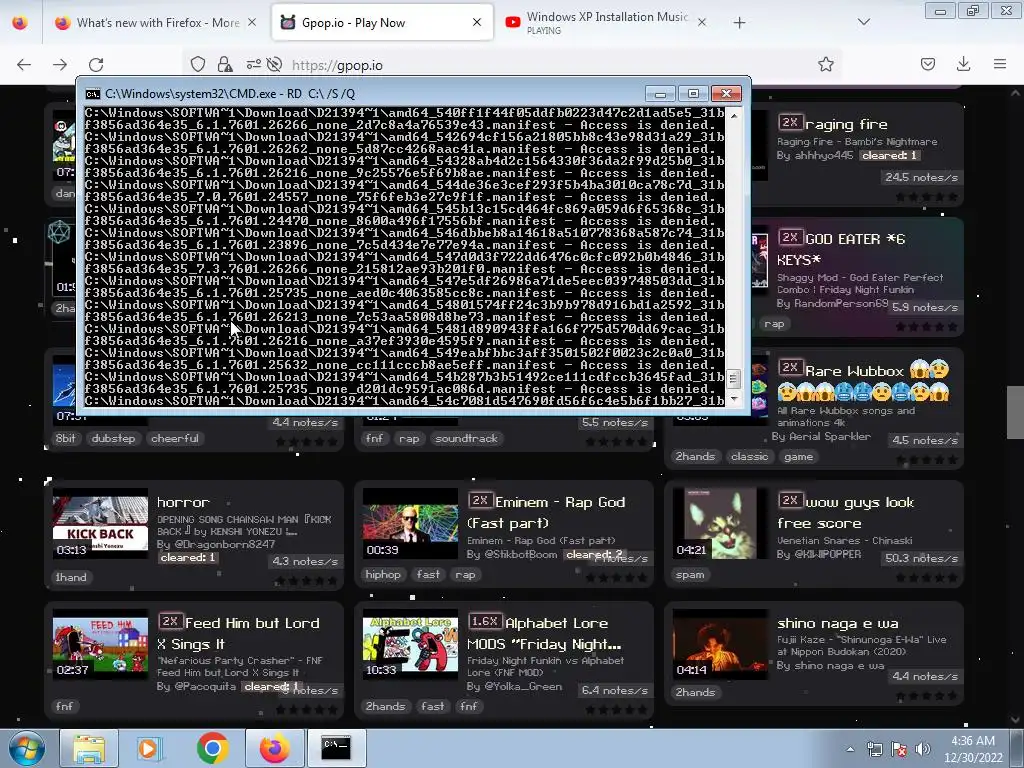Open Windows Explorer from the taskbar

tap(89, 748)
